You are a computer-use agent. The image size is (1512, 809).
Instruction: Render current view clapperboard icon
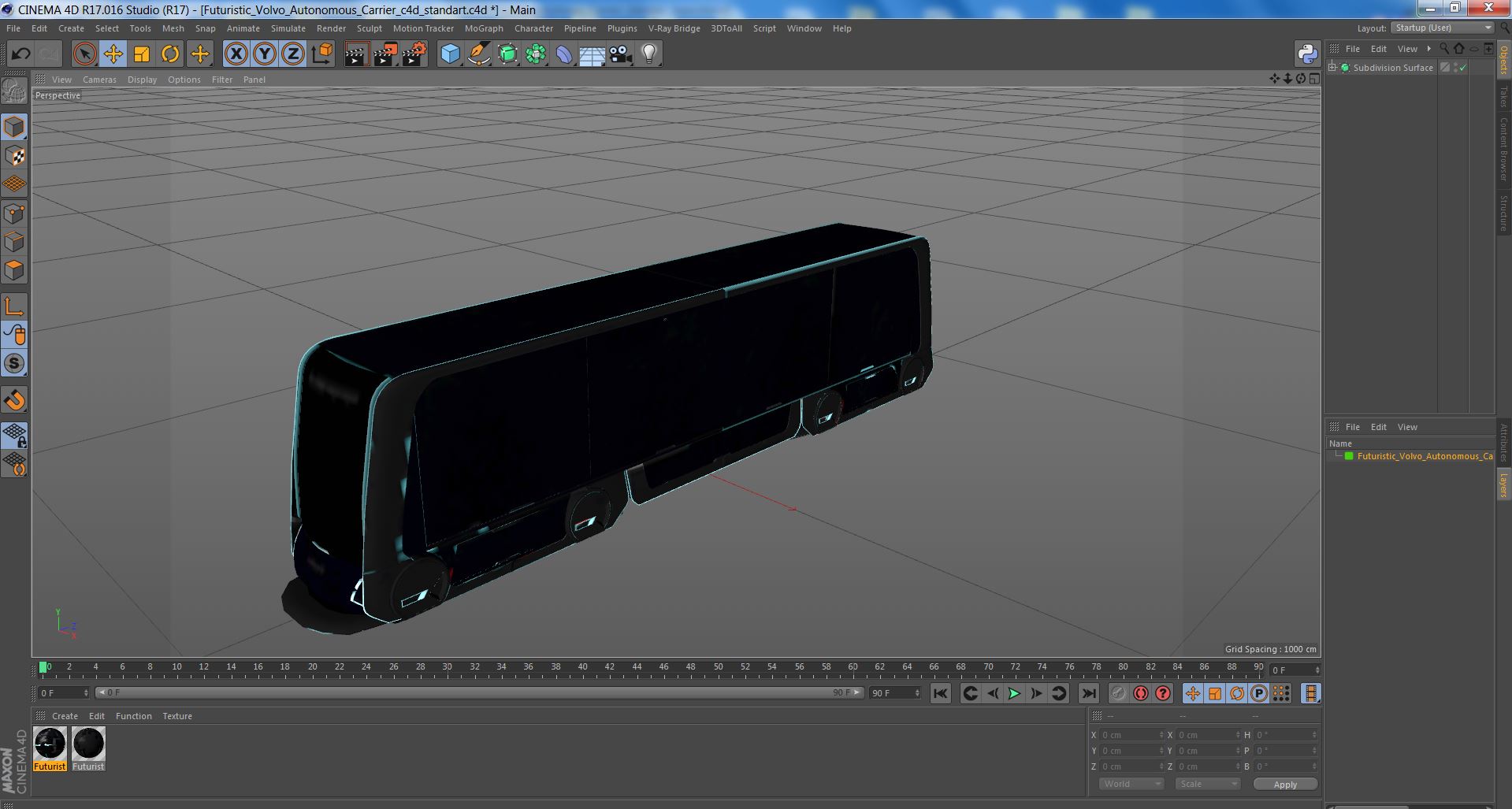(356, 54)
